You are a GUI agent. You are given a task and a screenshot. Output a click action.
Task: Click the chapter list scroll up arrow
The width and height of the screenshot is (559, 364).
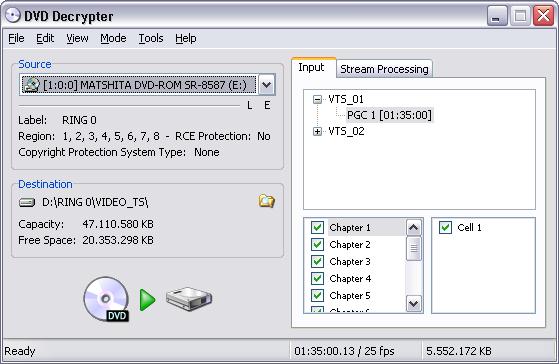(x=414, y=227)
